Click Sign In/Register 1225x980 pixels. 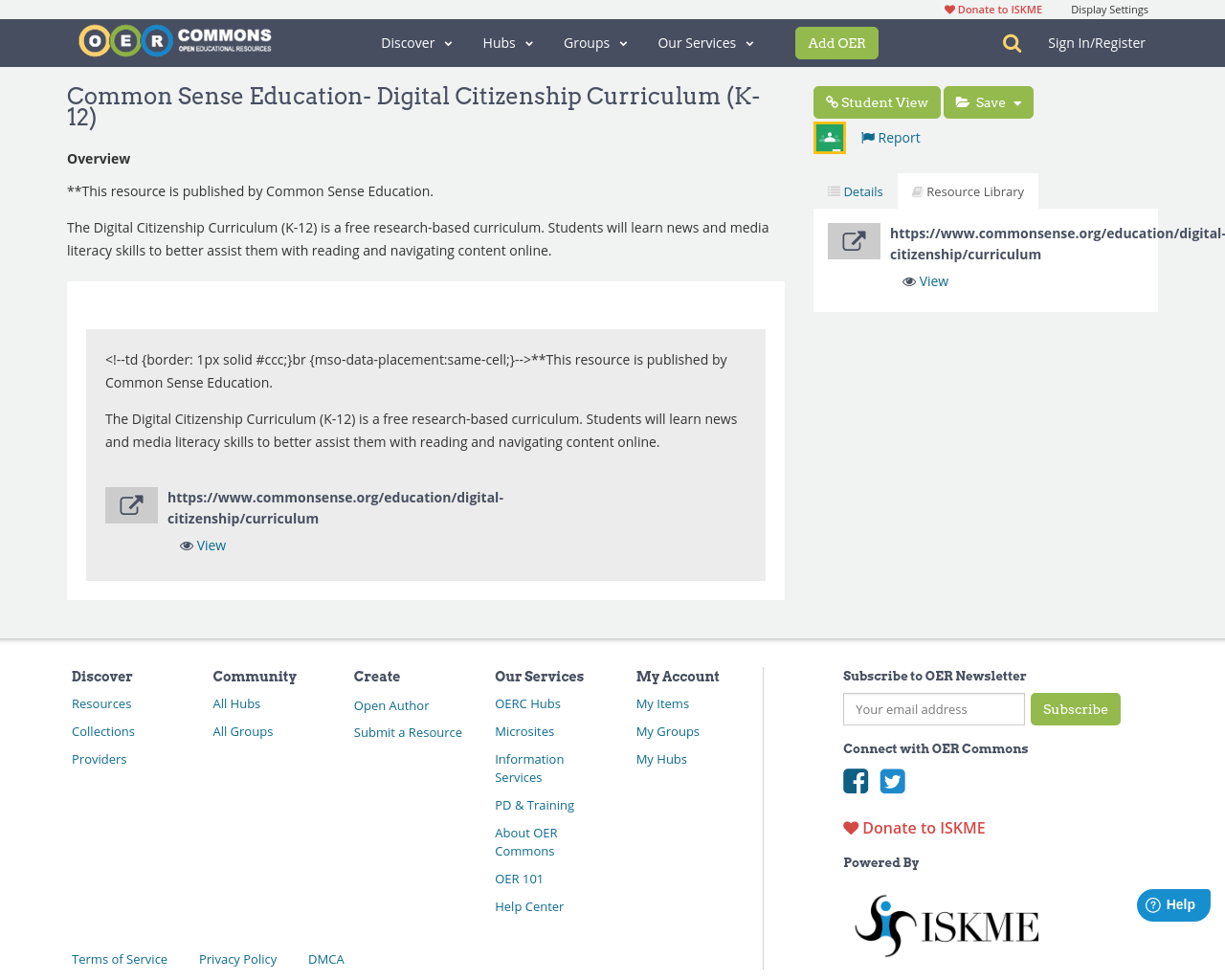[x=1097, y=41]
